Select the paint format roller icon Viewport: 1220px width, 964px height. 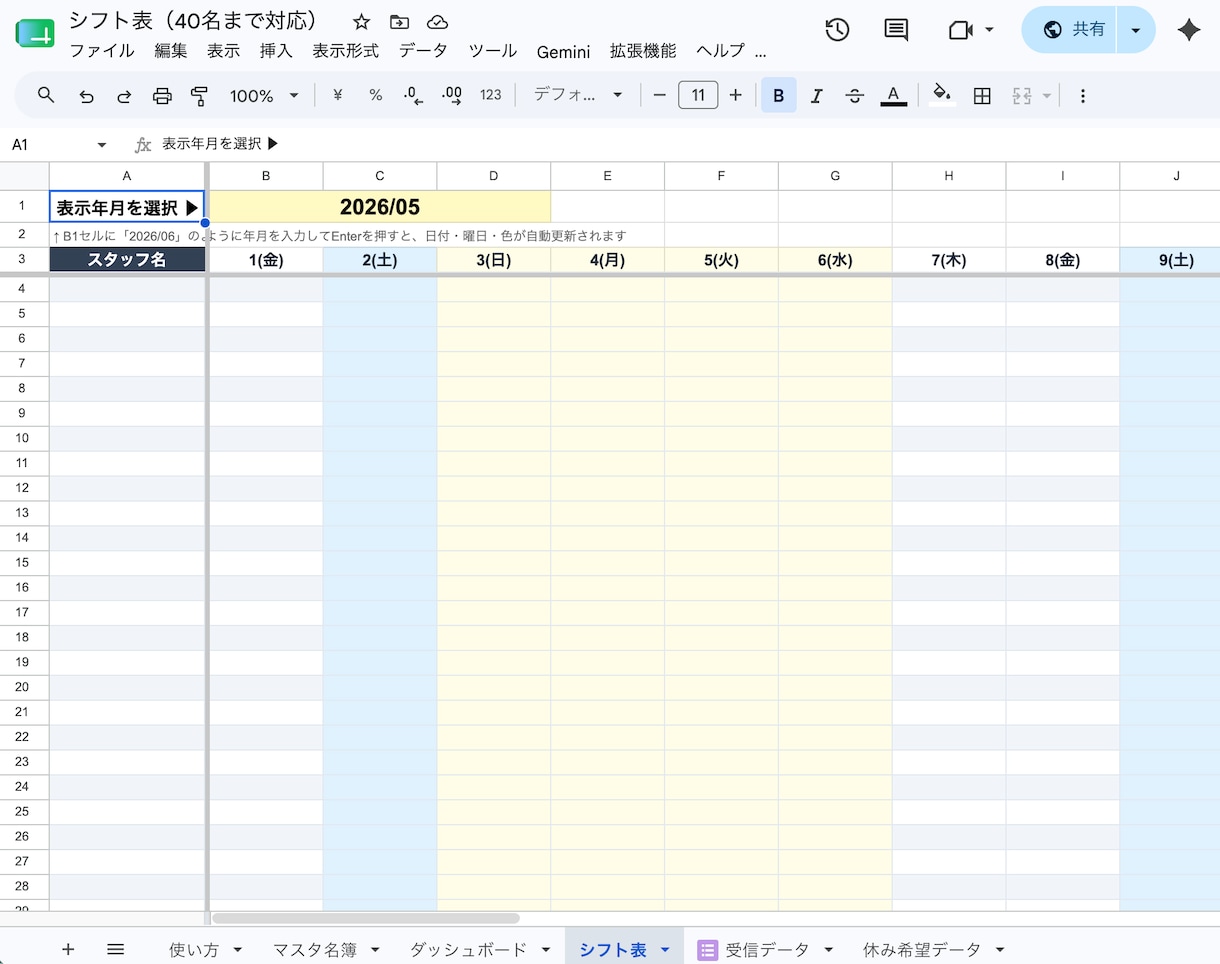pyautogui.click(x=199, y=96)
